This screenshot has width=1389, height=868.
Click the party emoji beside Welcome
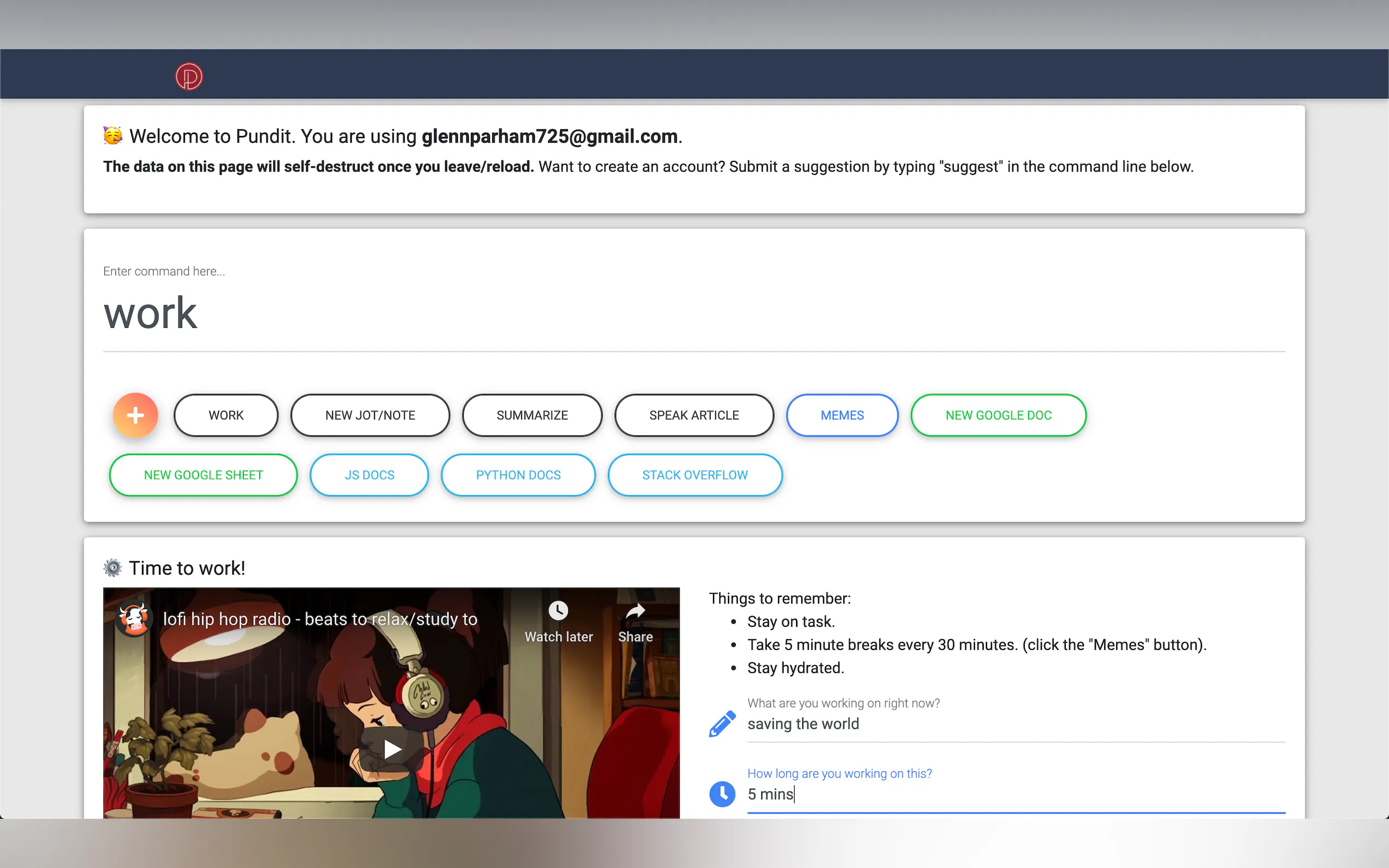coord(113,136)
